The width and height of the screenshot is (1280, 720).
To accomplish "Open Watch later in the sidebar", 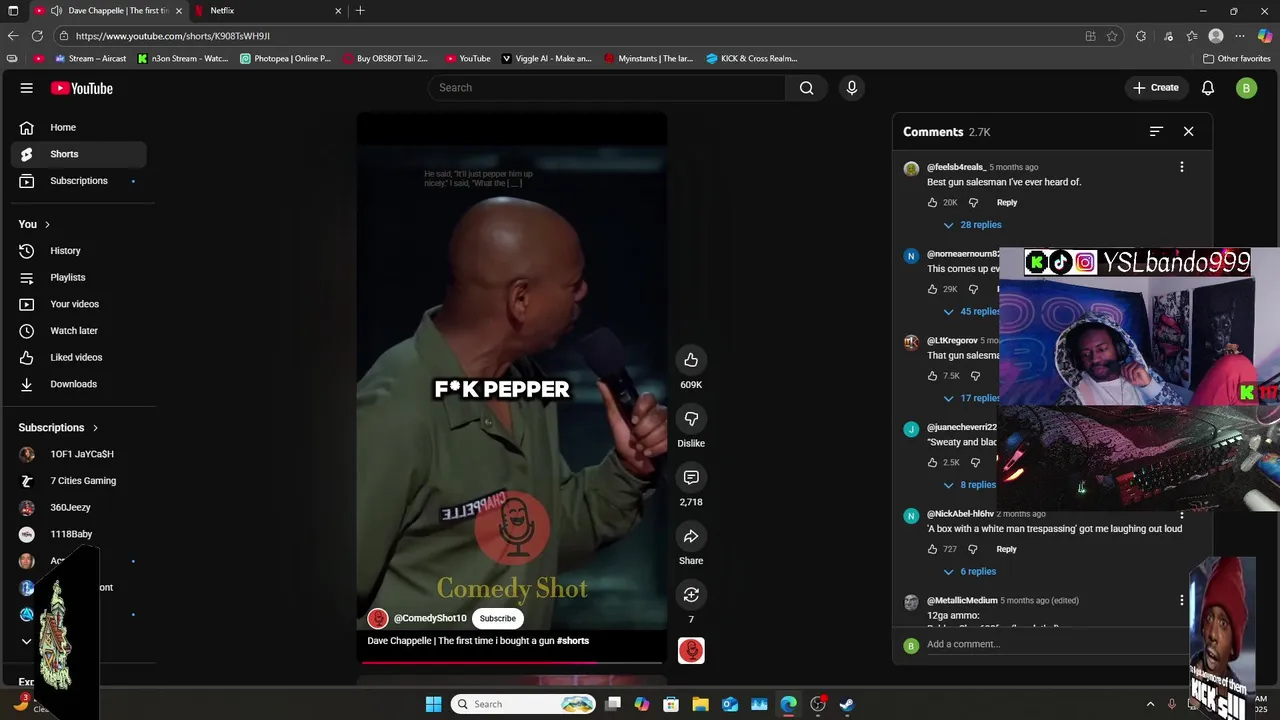I will (78, 331).
